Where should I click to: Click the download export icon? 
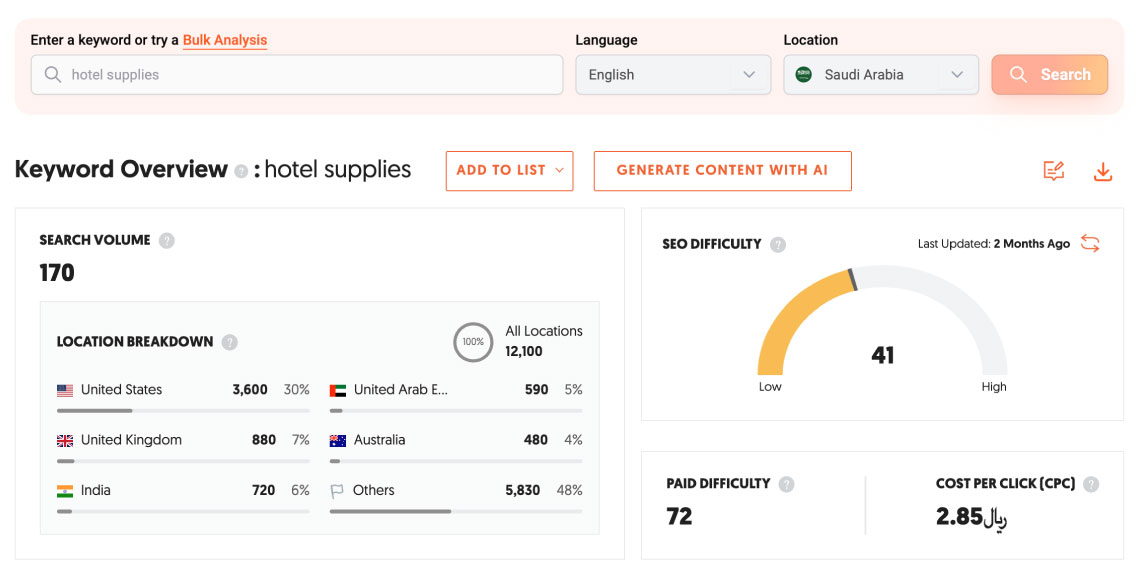pyautogui.click(x=1103, y=172)
